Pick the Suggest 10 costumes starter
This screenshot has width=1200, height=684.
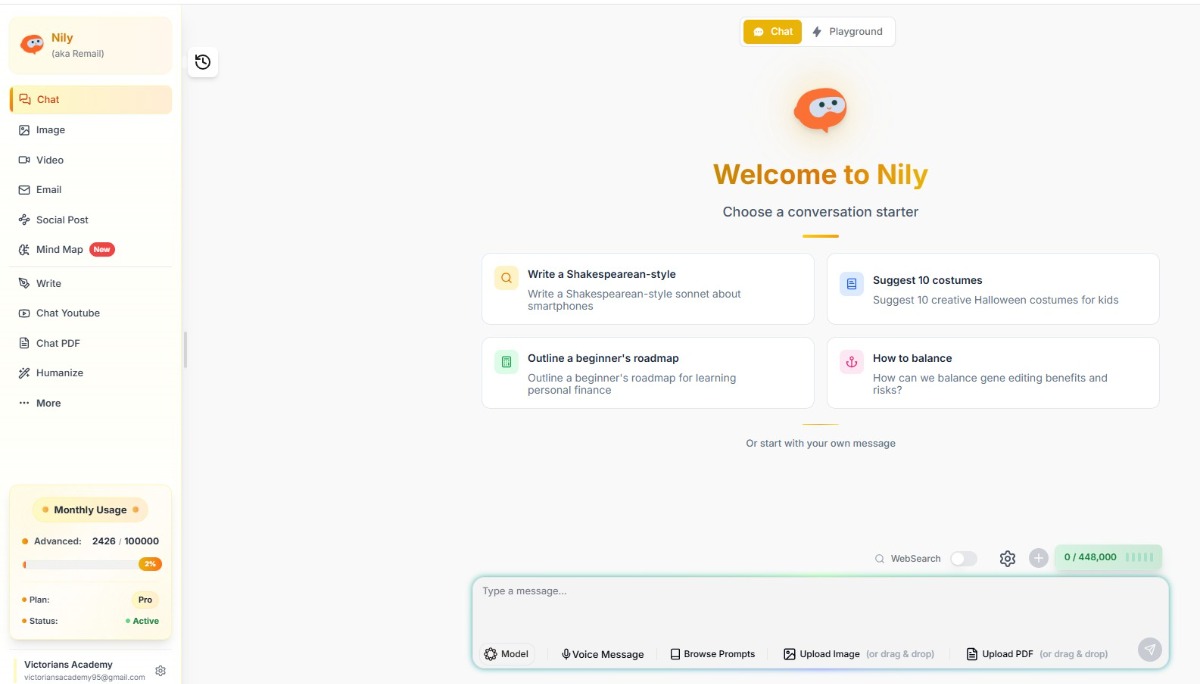[x=992, y=289]
